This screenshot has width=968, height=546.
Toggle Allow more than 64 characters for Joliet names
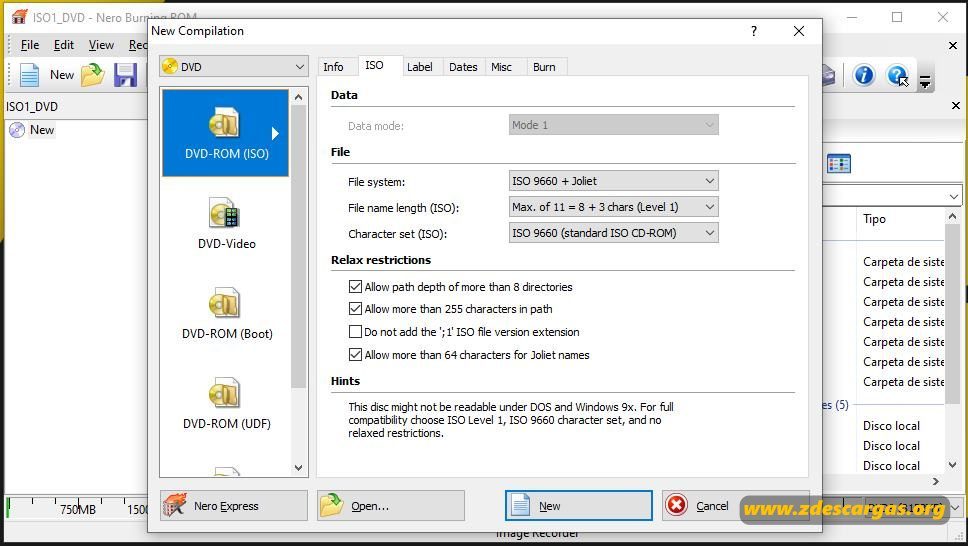(x=355, y=355)
